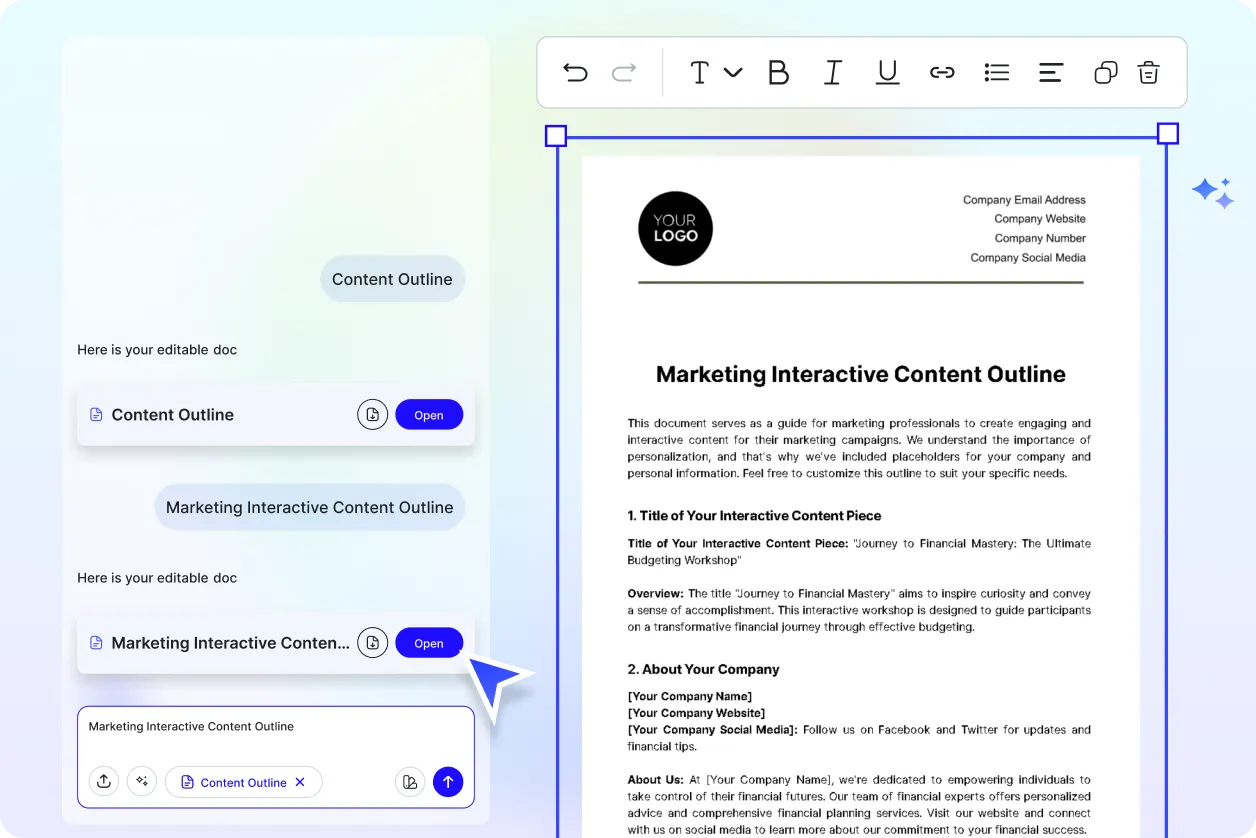Click the Undo icon in the toolbar
This screenshot has width=1256, height=838.
(x=575, y=72)
